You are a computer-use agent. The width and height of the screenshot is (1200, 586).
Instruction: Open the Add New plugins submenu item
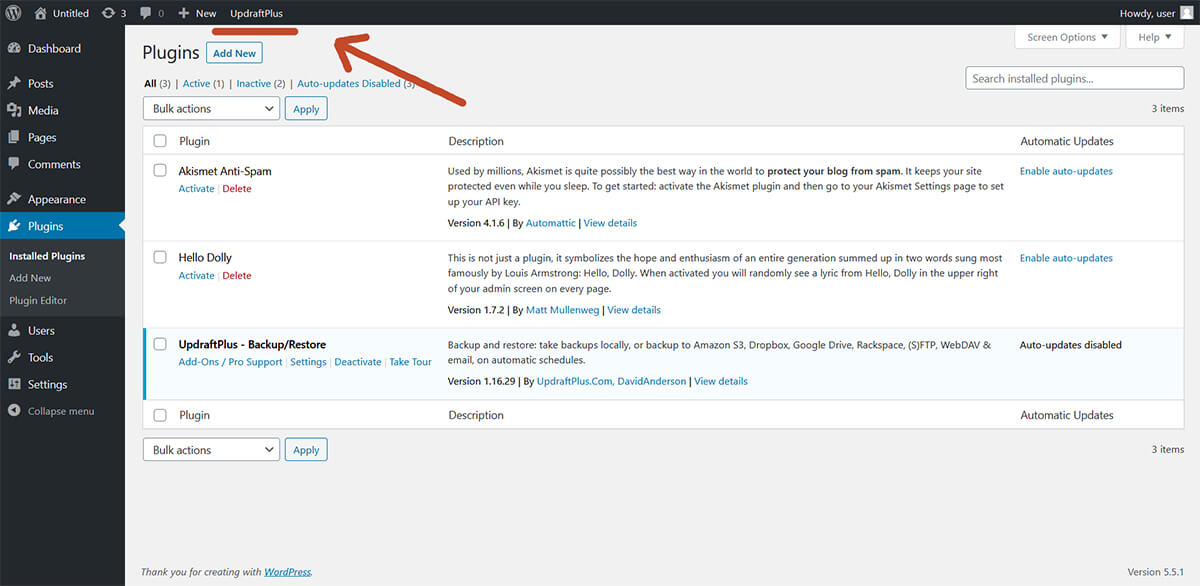30,278
